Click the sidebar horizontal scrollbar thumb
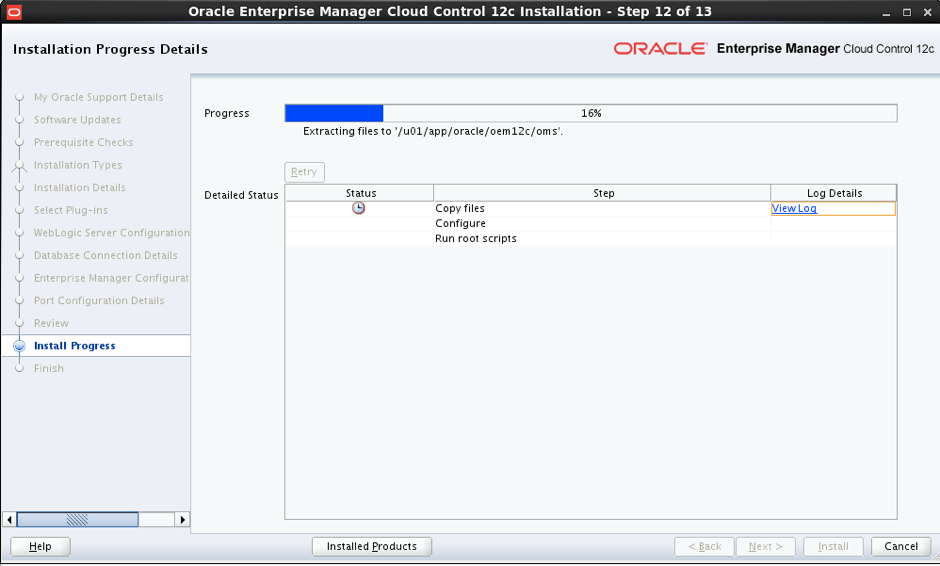Viewport: 940px width, 566px height. [77, 519]
